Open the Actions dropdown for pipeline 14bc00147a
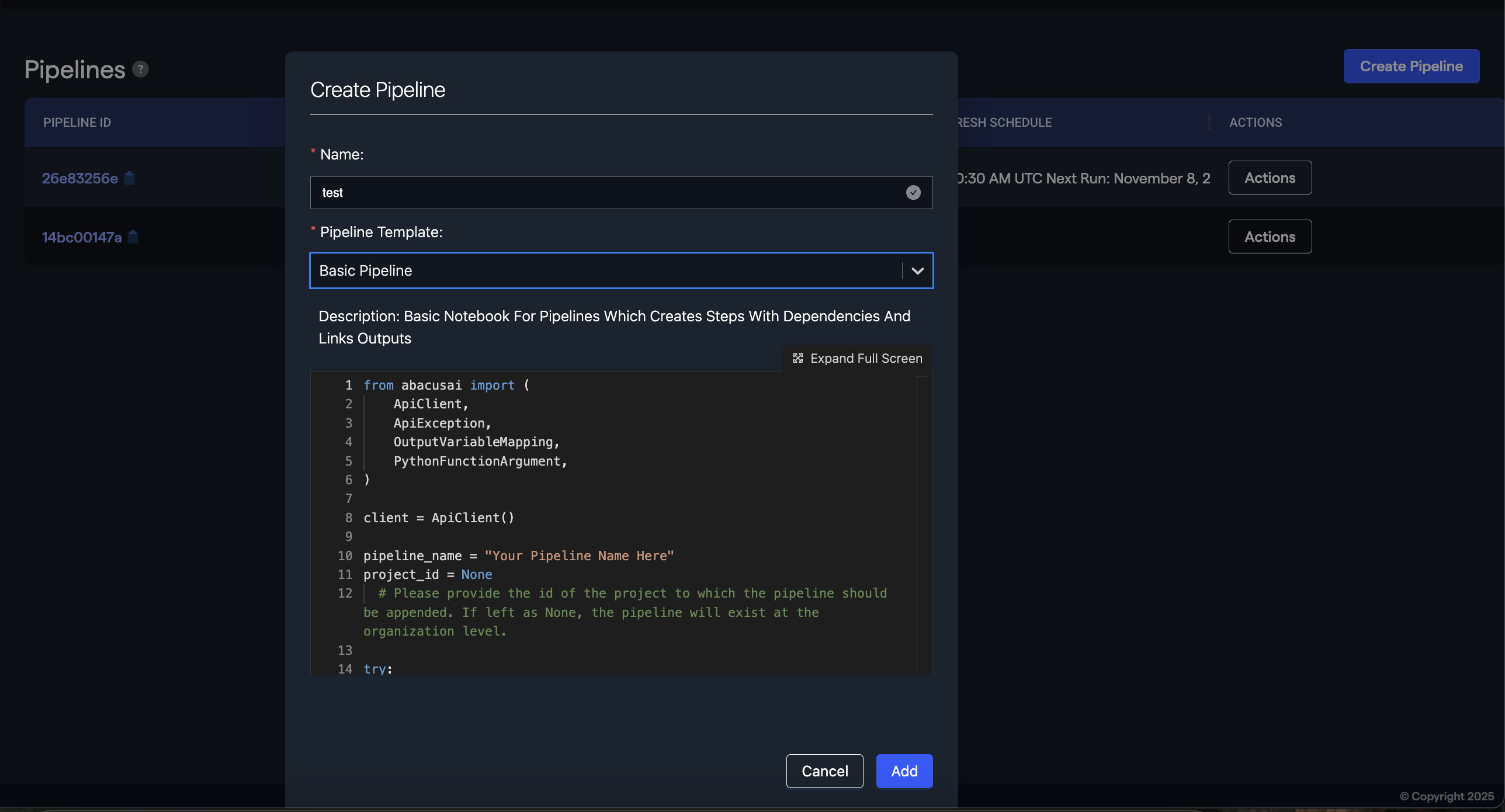1505x812 pixels. coord(1270,236)
